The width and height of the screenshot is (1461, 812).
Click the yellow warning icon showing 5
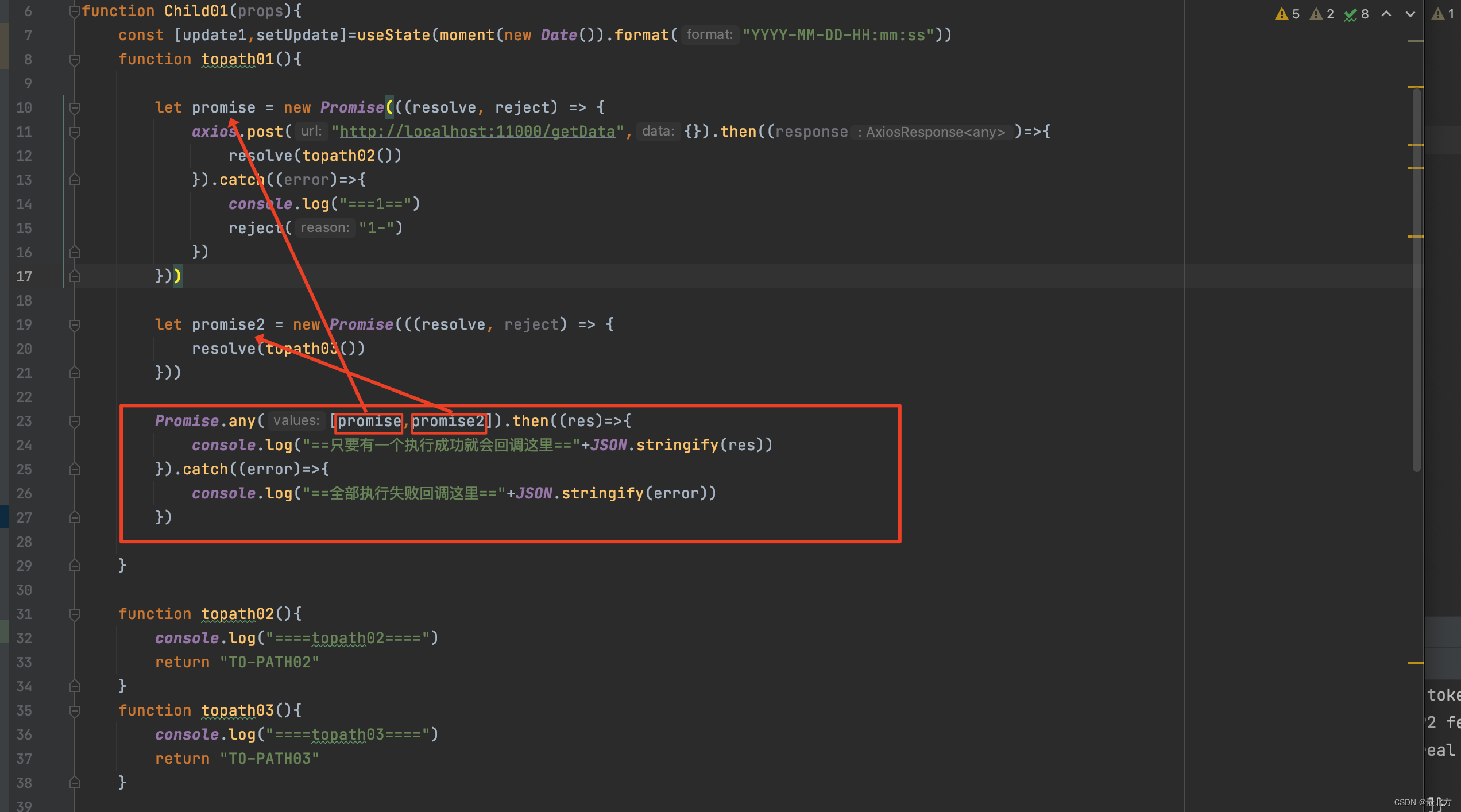pos(1282,14)
